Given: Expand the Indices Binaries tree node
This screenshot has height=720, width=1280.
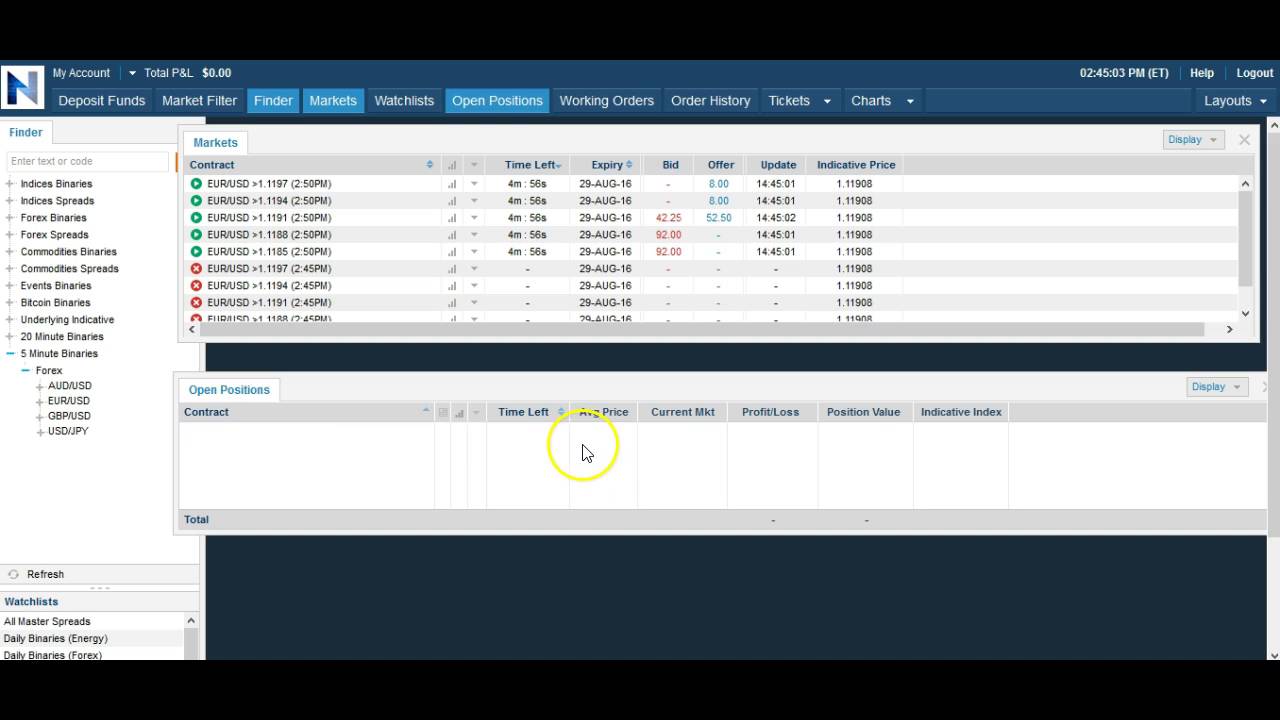Looking at the screenshot, I should click(x=10, y=184).
